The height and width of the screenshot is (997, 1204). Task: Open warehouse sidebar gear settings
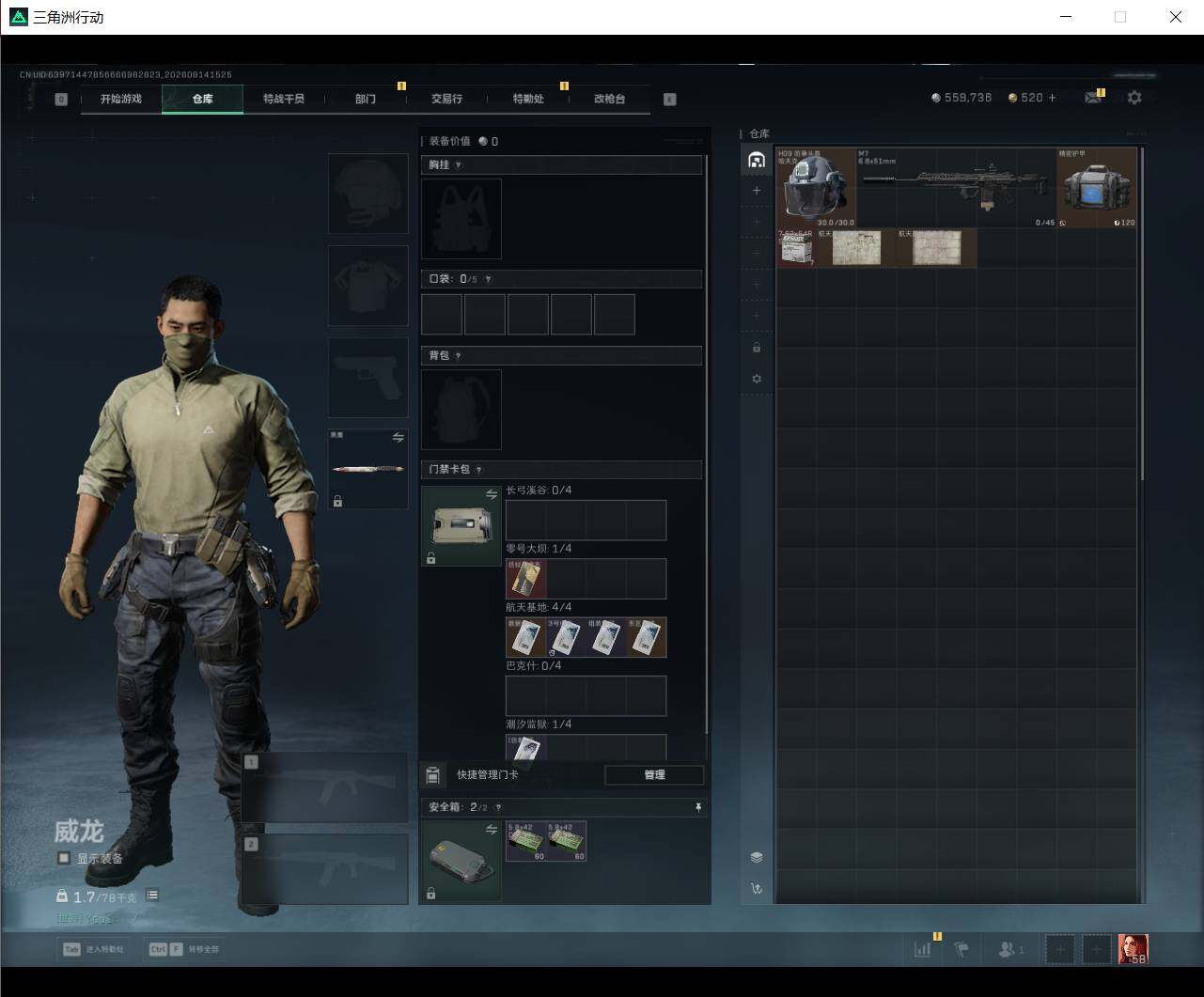[757, 379]
